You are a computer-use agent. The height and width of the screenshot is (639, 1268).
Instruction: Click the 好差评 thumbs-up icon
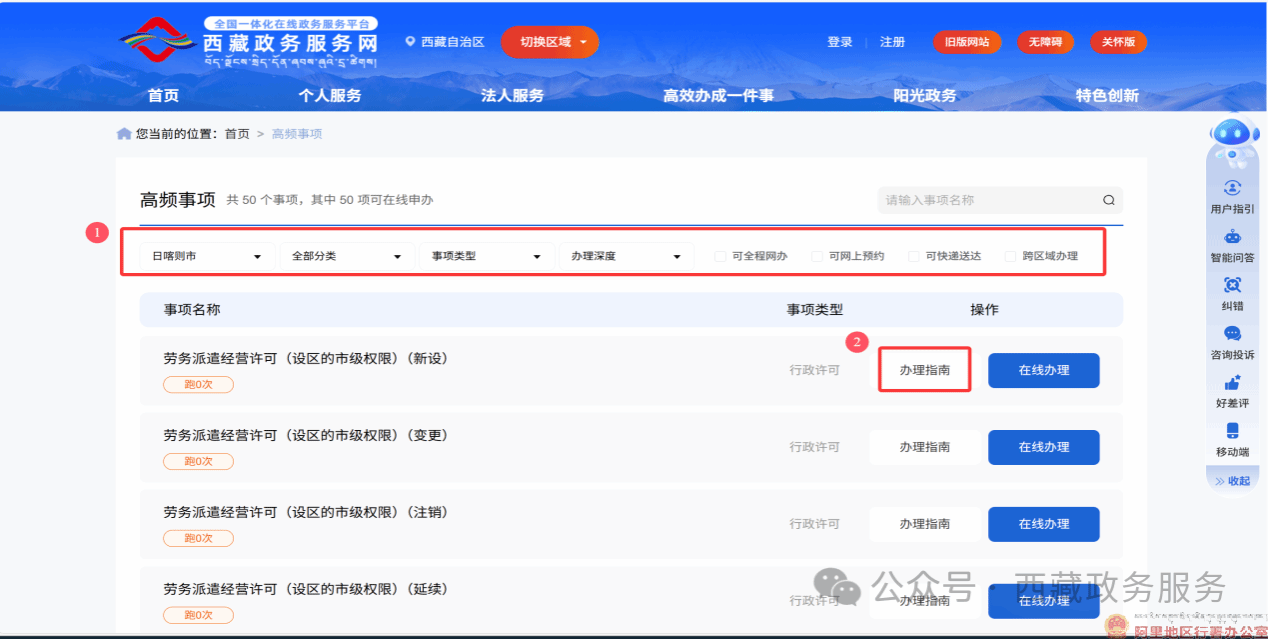coord(1232,383)
